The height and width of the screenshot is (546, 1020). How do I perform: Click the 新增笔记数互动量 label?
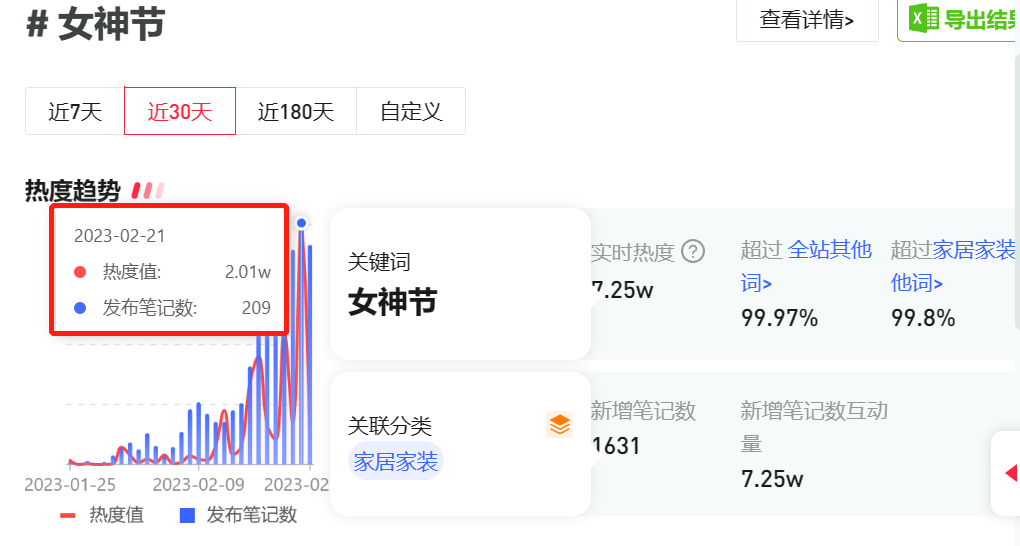[x=814, y=427]
